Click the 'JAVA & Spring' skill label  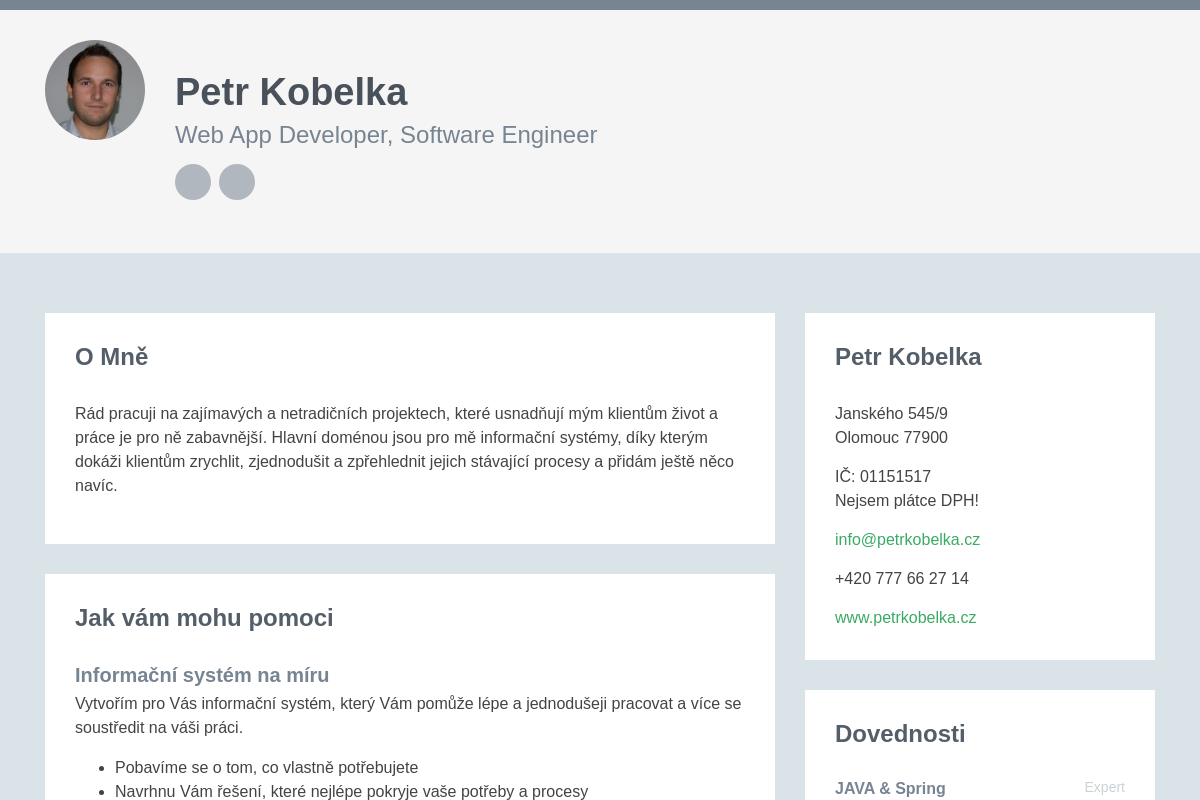[890, 789]
